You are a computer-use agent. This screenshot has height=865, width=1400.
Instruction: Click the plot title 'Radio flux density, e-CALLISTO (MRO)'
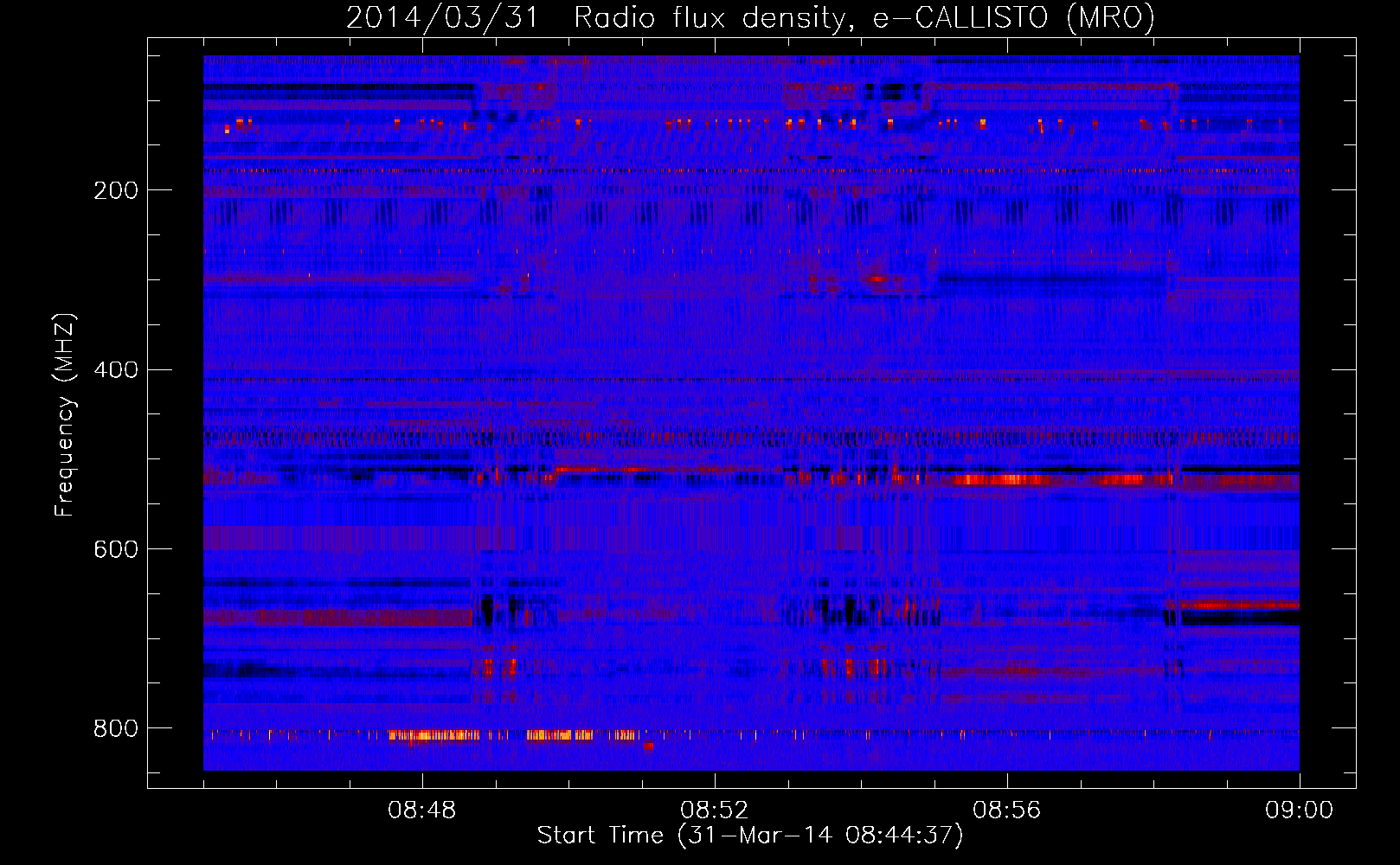coord(864,17)
